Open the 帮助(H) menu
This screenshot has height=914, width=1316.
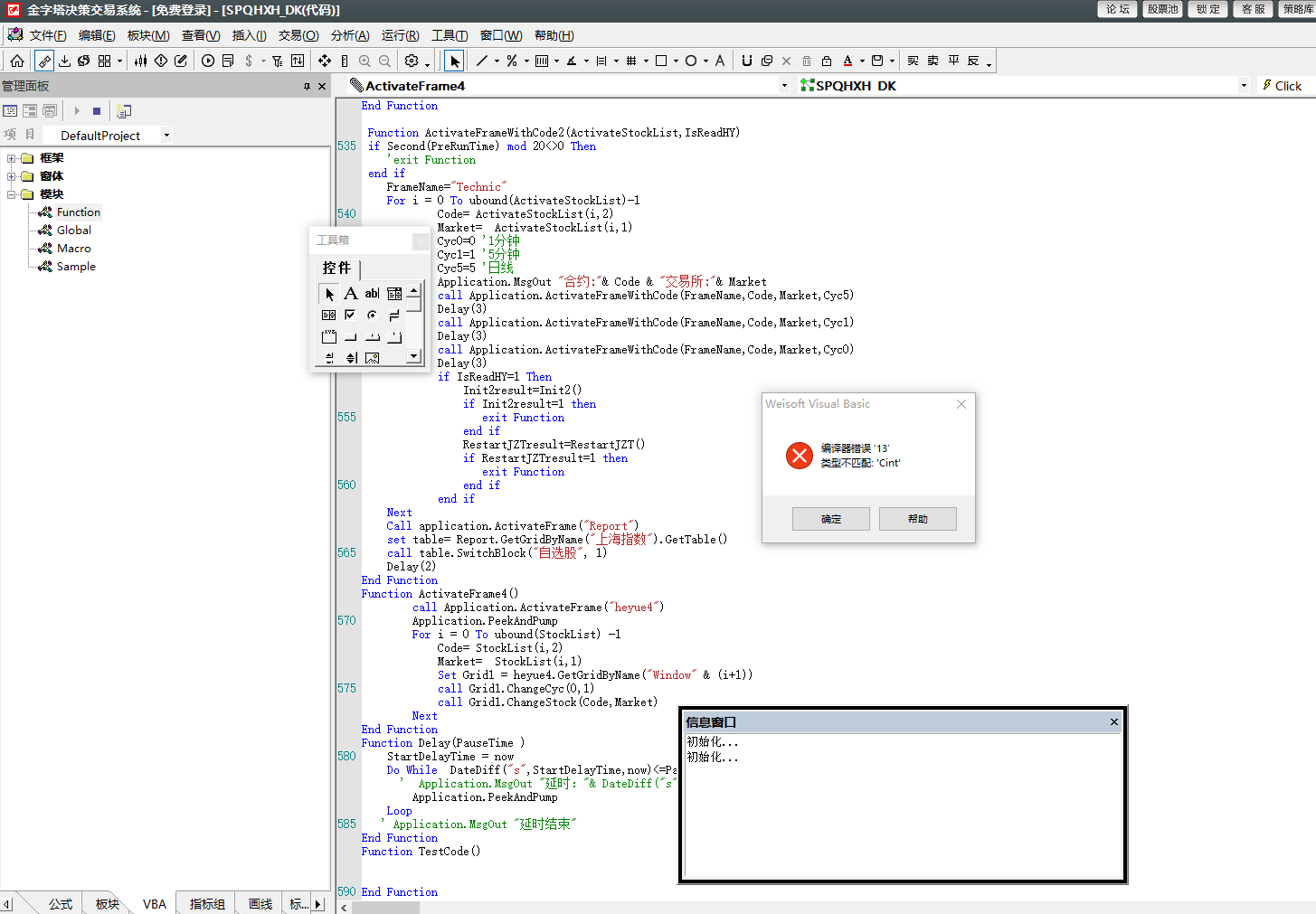[554, 35]
